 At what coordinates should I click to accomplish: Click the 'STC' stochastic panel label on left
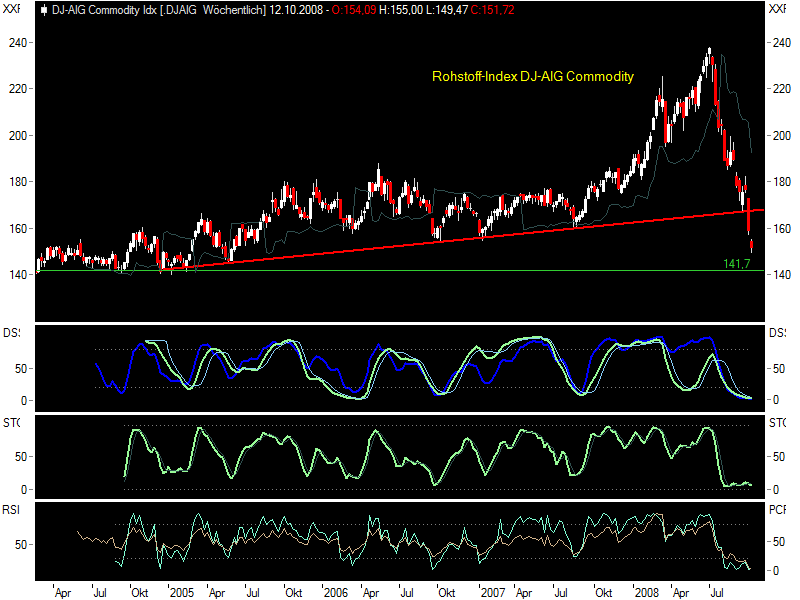click(x=12, y=423)
